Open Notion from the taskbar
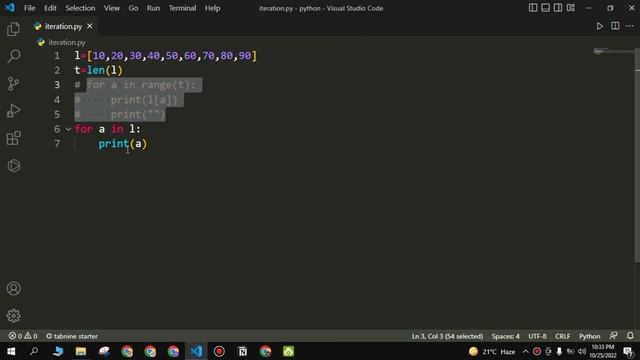 [x=242, y=351]
